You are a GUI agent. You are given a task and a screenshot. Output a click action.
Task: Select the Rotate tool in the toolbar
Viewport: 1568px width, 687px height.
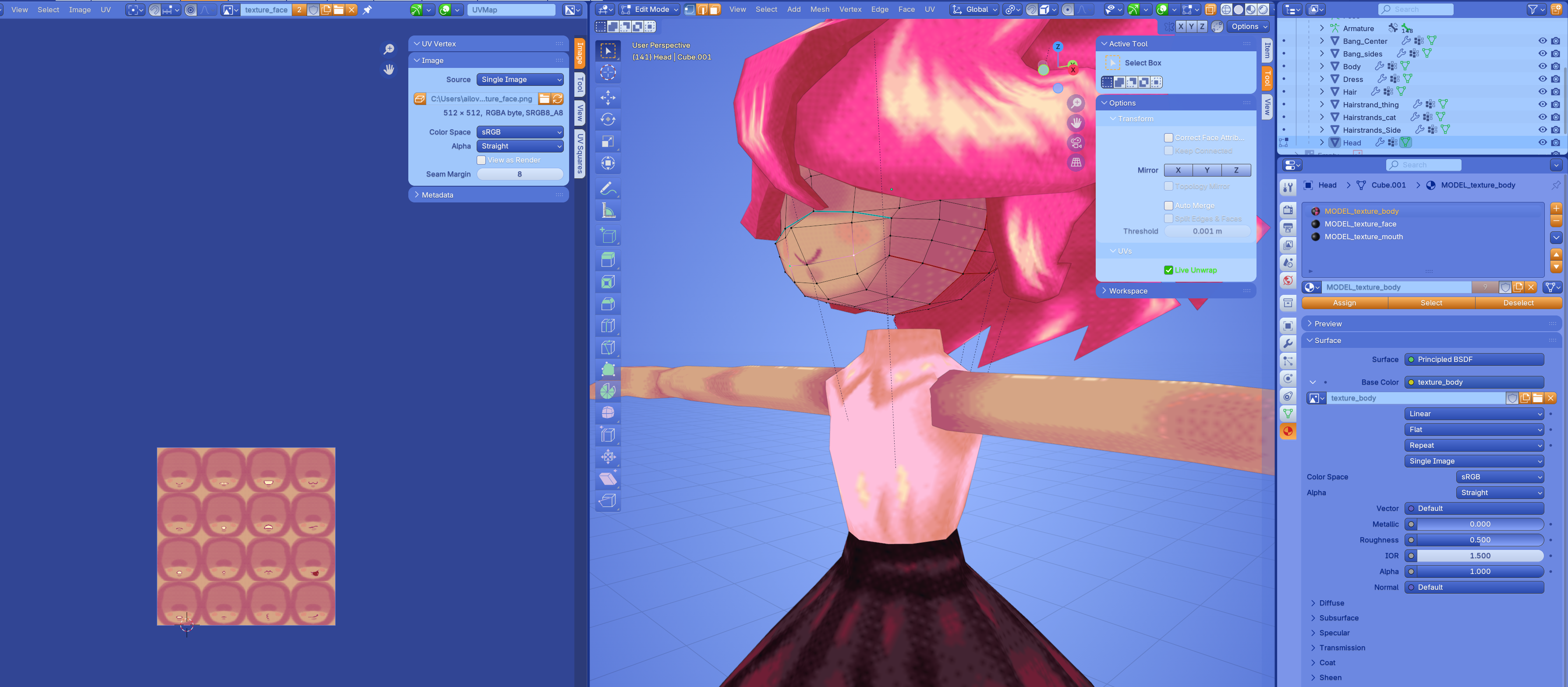pyautogui.click(x=608, y=119)
